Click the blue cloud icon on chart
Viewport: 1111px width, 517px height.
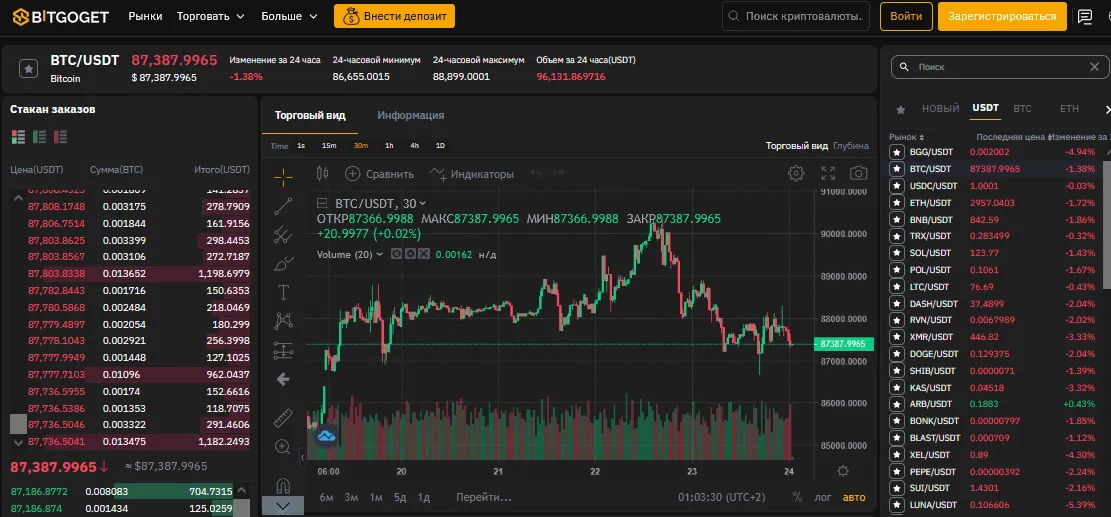(326, 436)
